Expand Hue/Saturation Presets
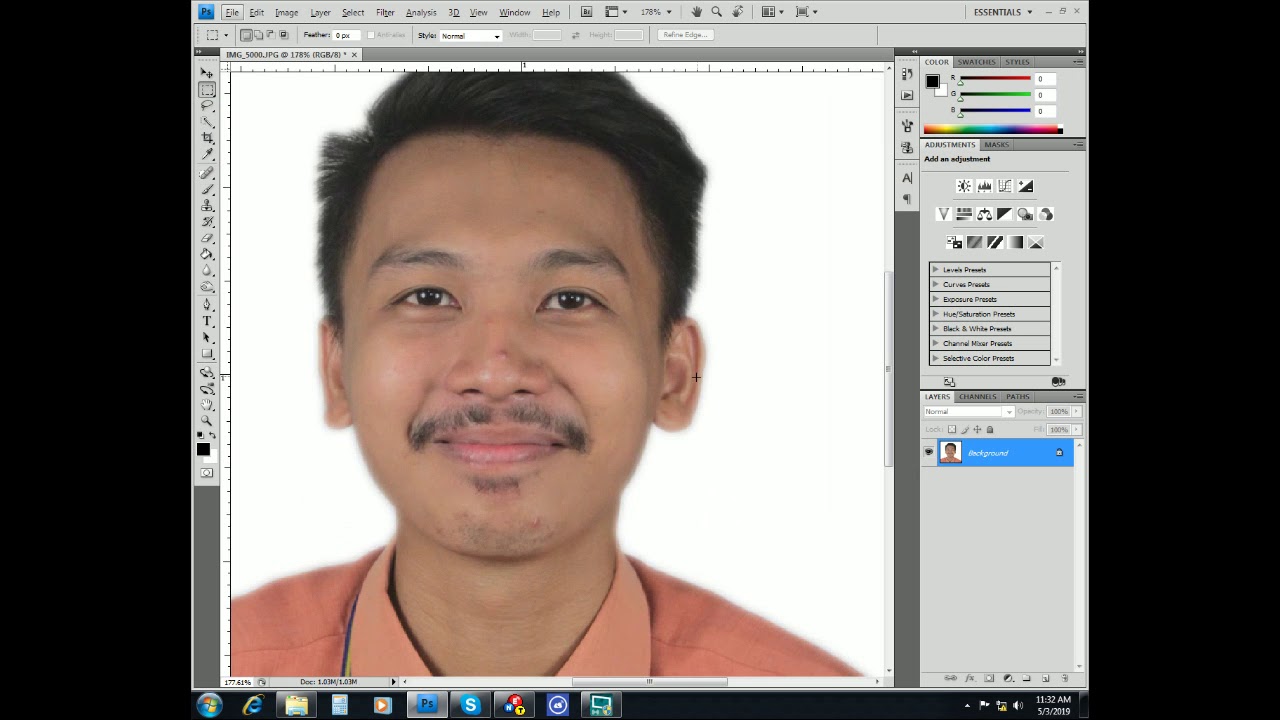1280x720 pixels. (x=936, y=314)
